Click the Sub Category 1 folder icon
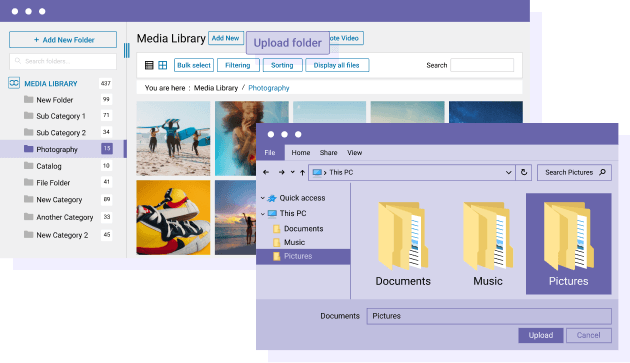630x363 pixels. pyautogui.click(x=29, y=116)
